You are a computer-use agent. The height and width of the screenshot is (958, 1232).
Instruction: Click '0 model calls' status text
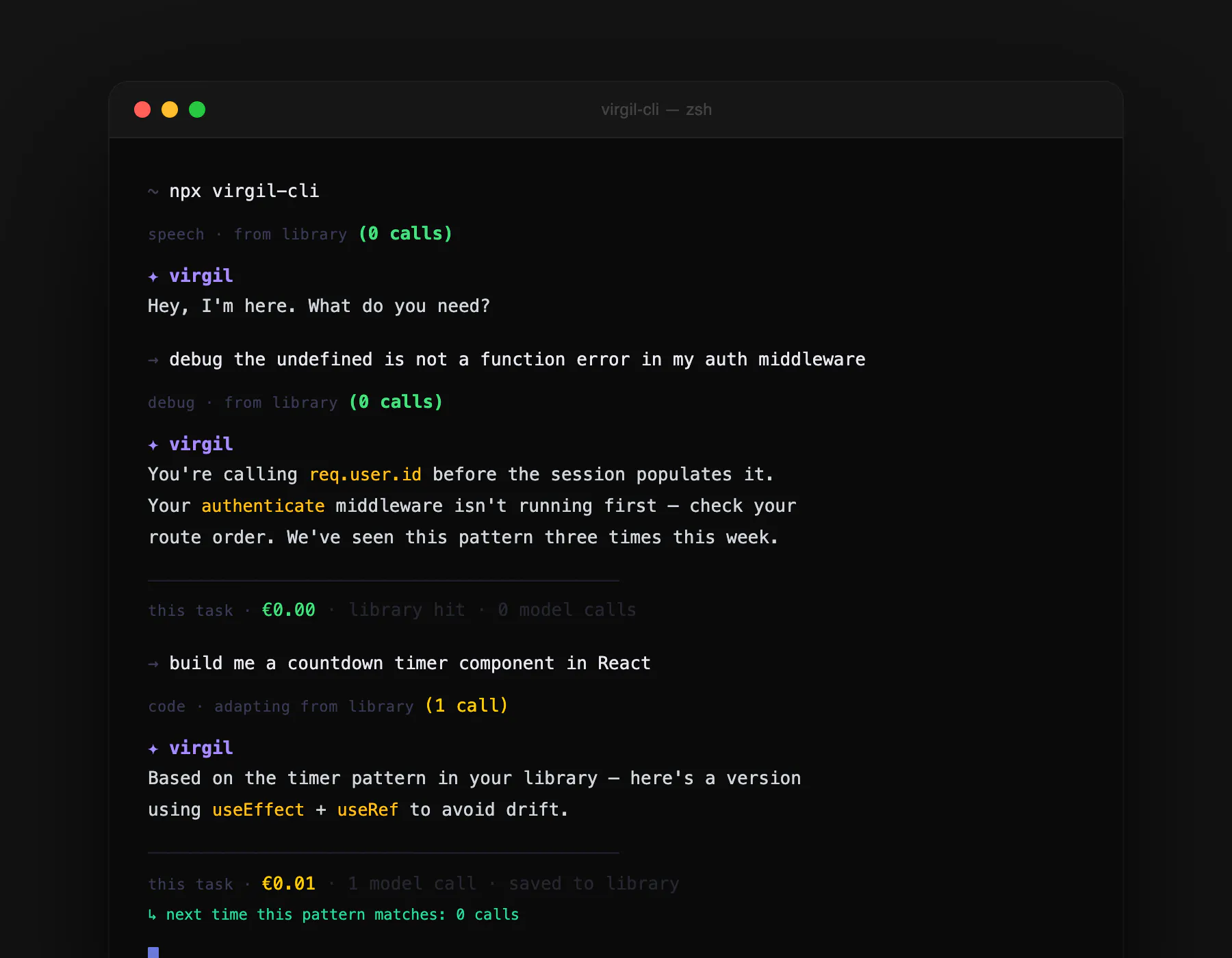(x=567, y=610)
